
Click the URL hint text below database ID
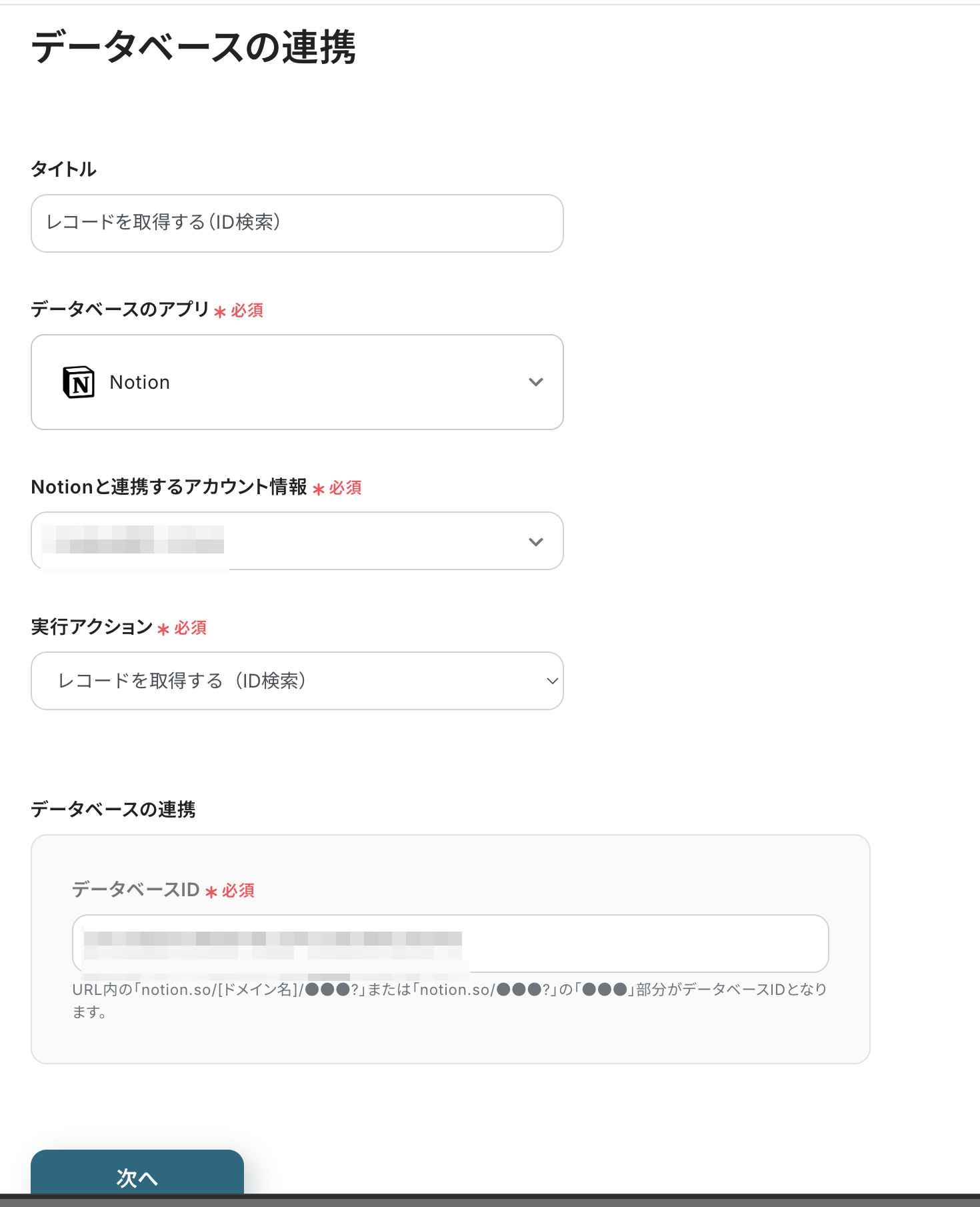click(x=449, y=1000)
